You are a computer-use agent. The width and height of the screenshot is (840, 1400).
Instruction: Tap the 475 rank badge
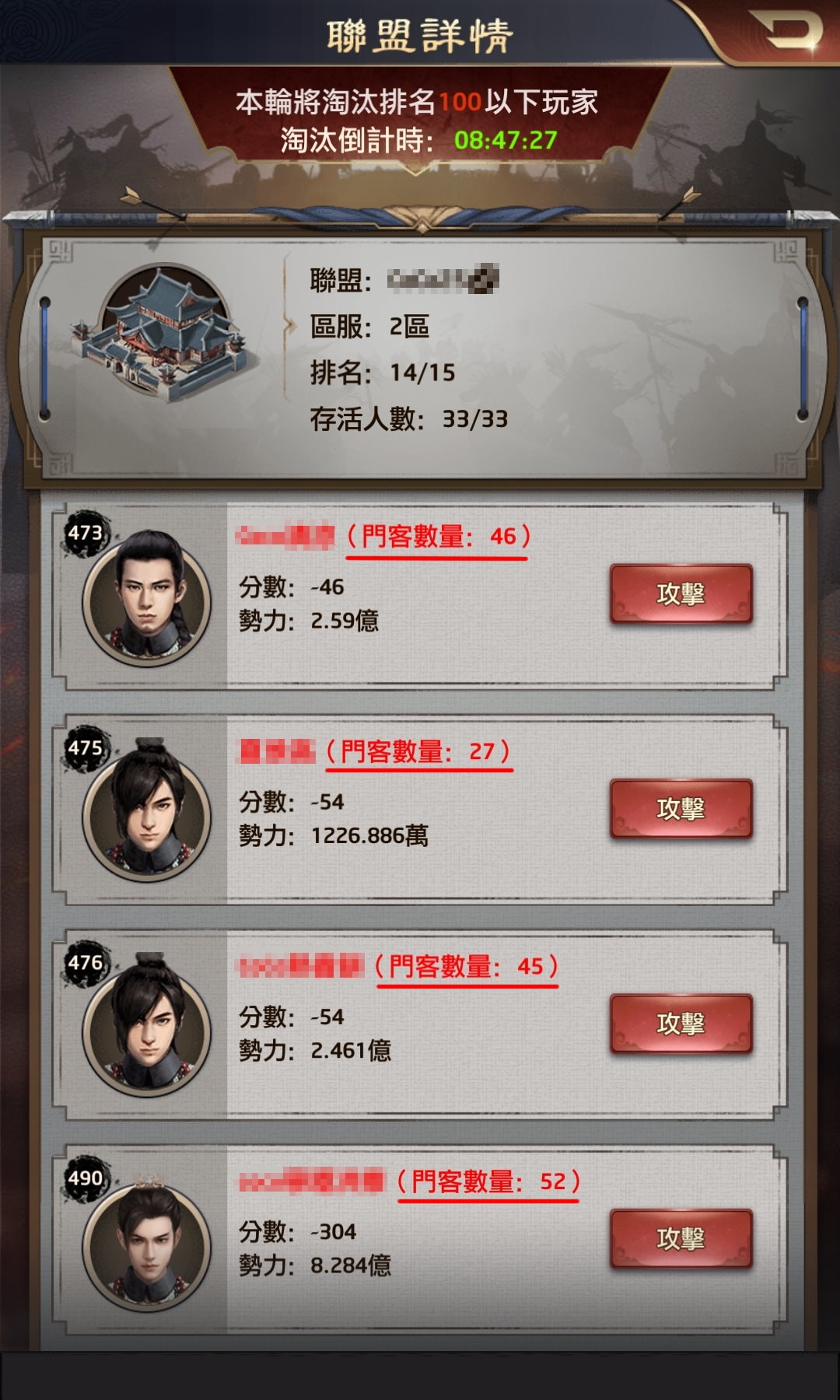(x=86, y=747)
